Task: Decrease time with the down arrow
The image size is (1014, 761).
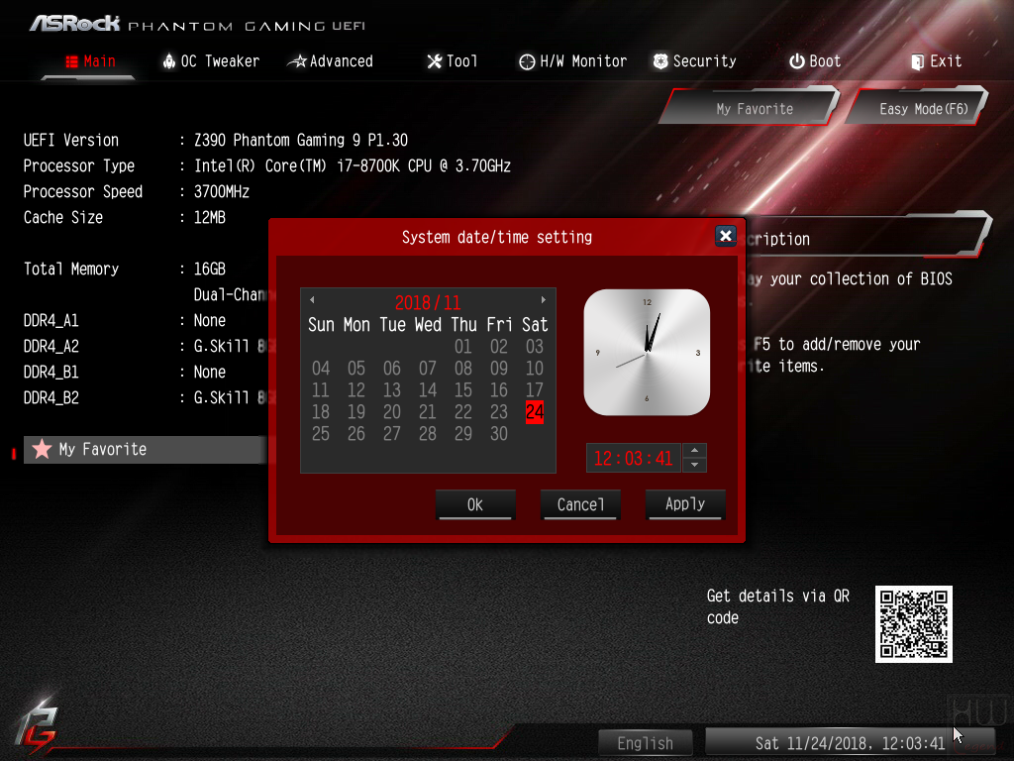Action: point(695,465)
